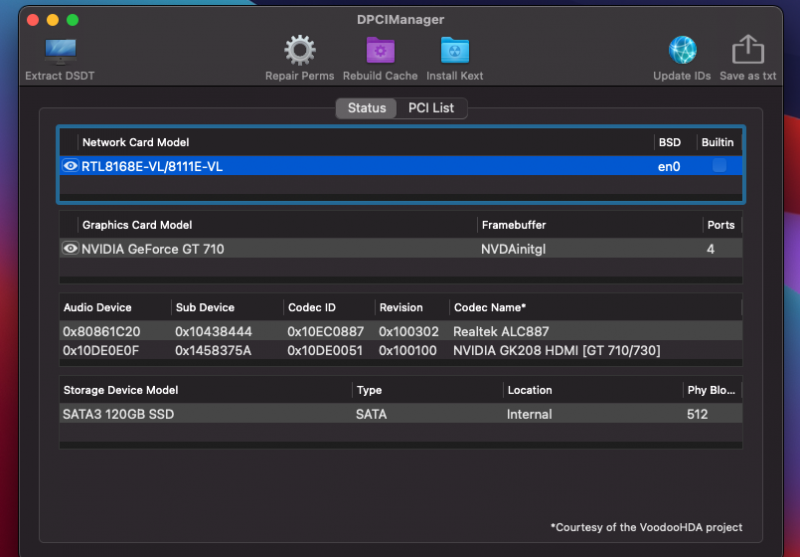Select the Realtek ALC887 audio row
This screenshot has width=800, height=557.
(x=400, y=332)
